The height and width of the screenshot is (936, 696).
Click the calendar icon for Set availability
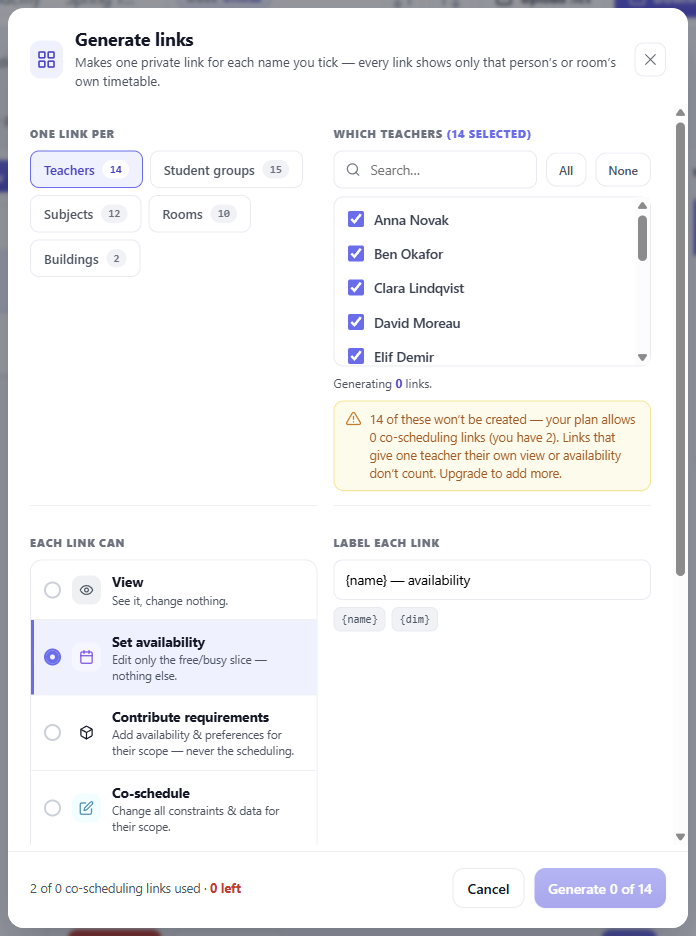(x=87, y=657)
